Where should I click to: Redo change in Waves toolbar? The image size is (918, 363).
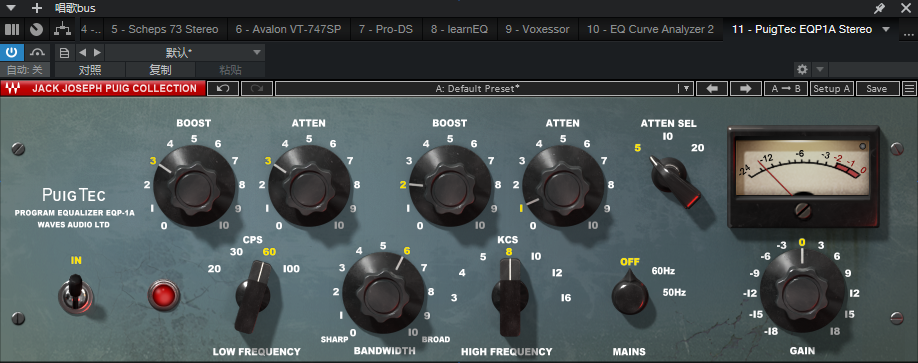pos(256,88)
